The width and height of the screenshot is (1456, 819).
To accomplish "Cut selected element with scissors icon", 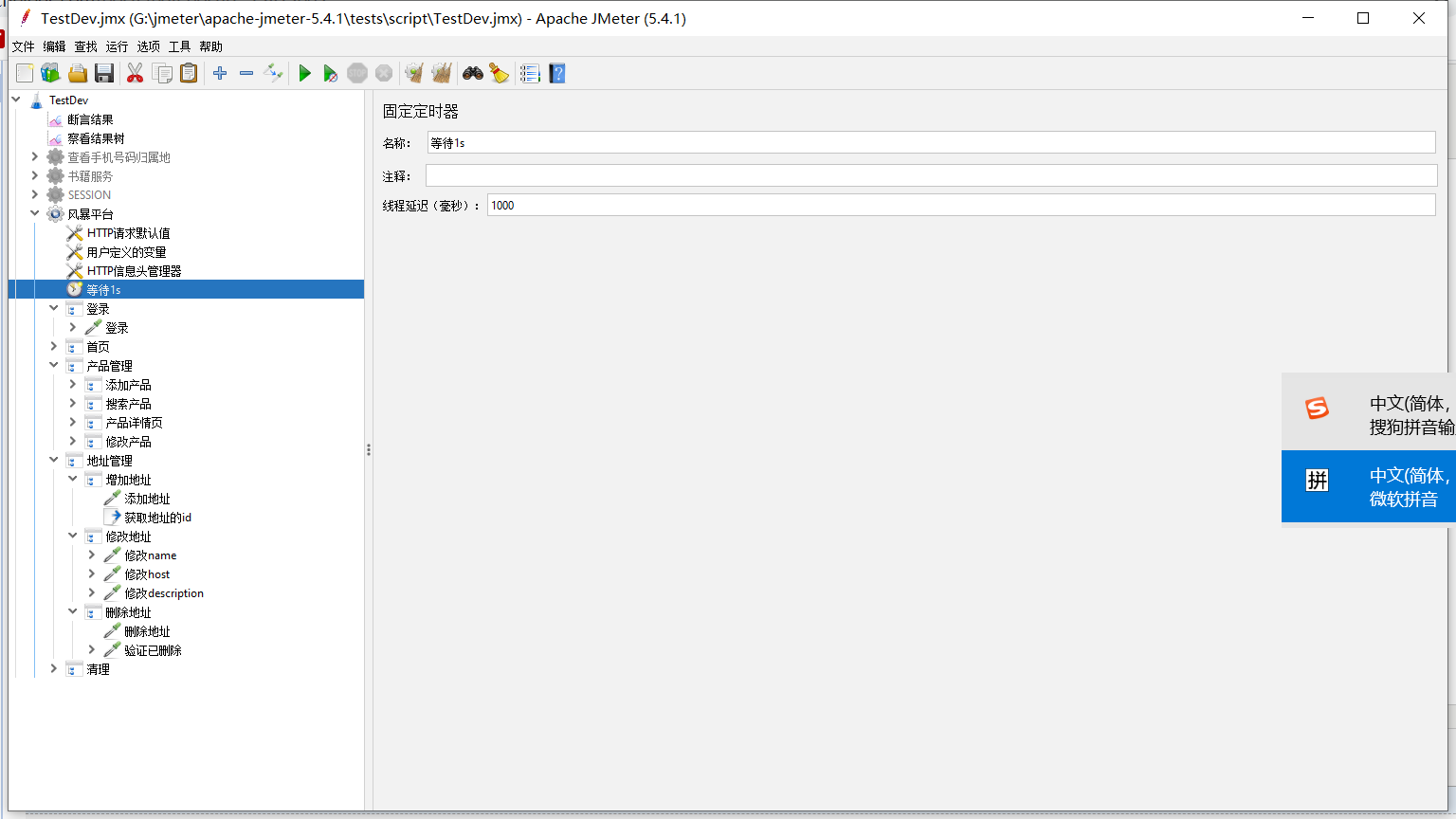I will (x=135, y=73).
